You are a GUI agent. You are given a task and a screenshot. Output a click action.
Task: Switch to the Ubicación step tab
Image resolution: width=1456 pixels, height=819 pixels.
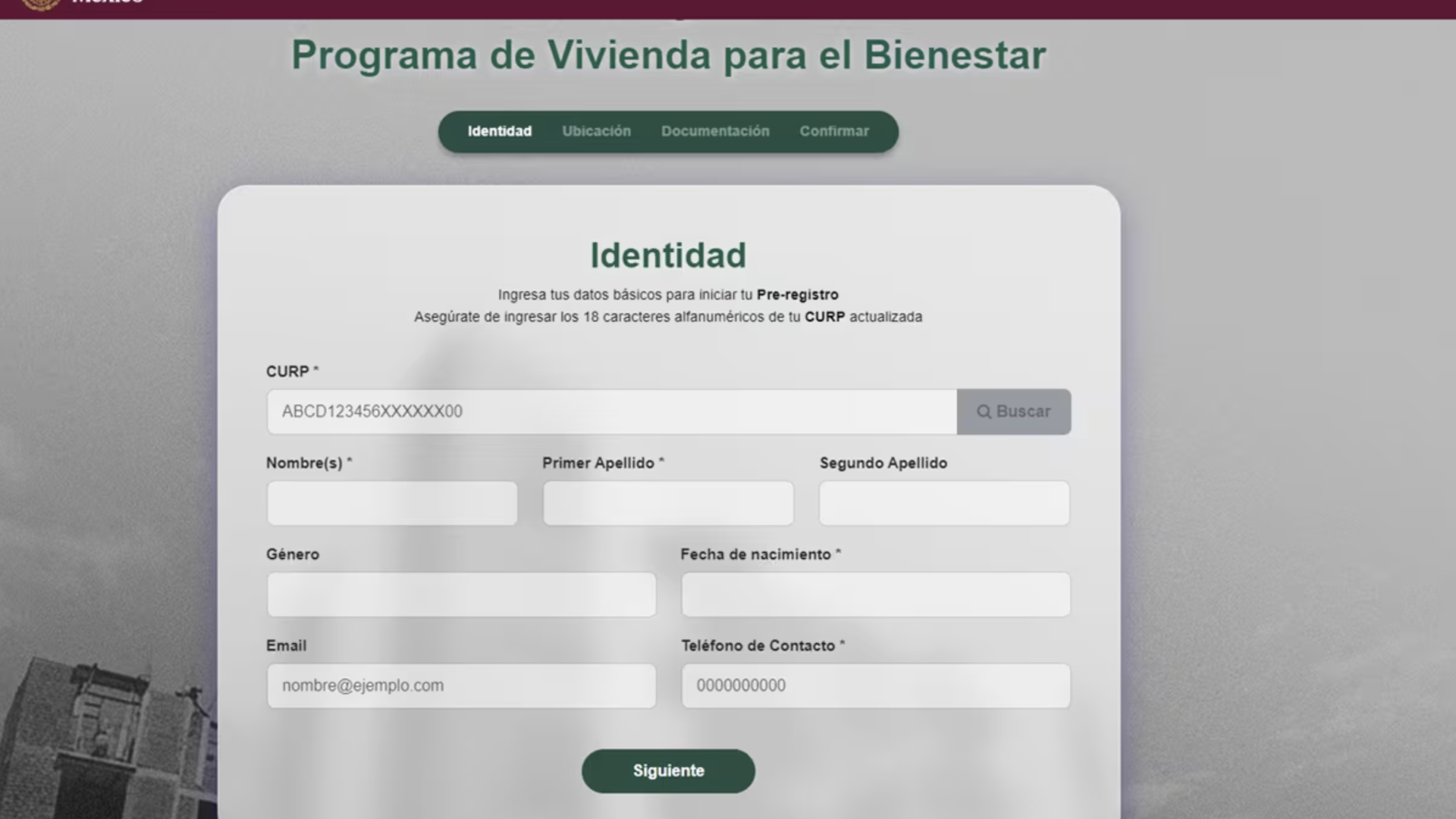pos(596,131)
